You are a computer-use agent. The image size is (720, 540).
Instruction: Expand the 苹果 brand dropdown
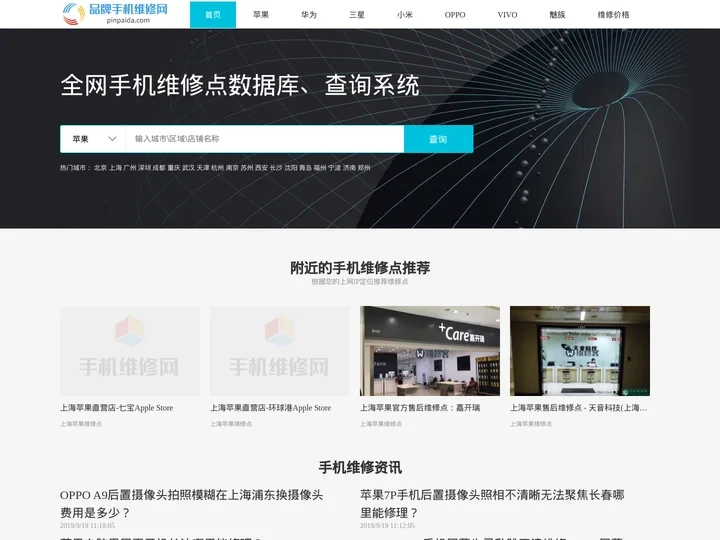93,139
